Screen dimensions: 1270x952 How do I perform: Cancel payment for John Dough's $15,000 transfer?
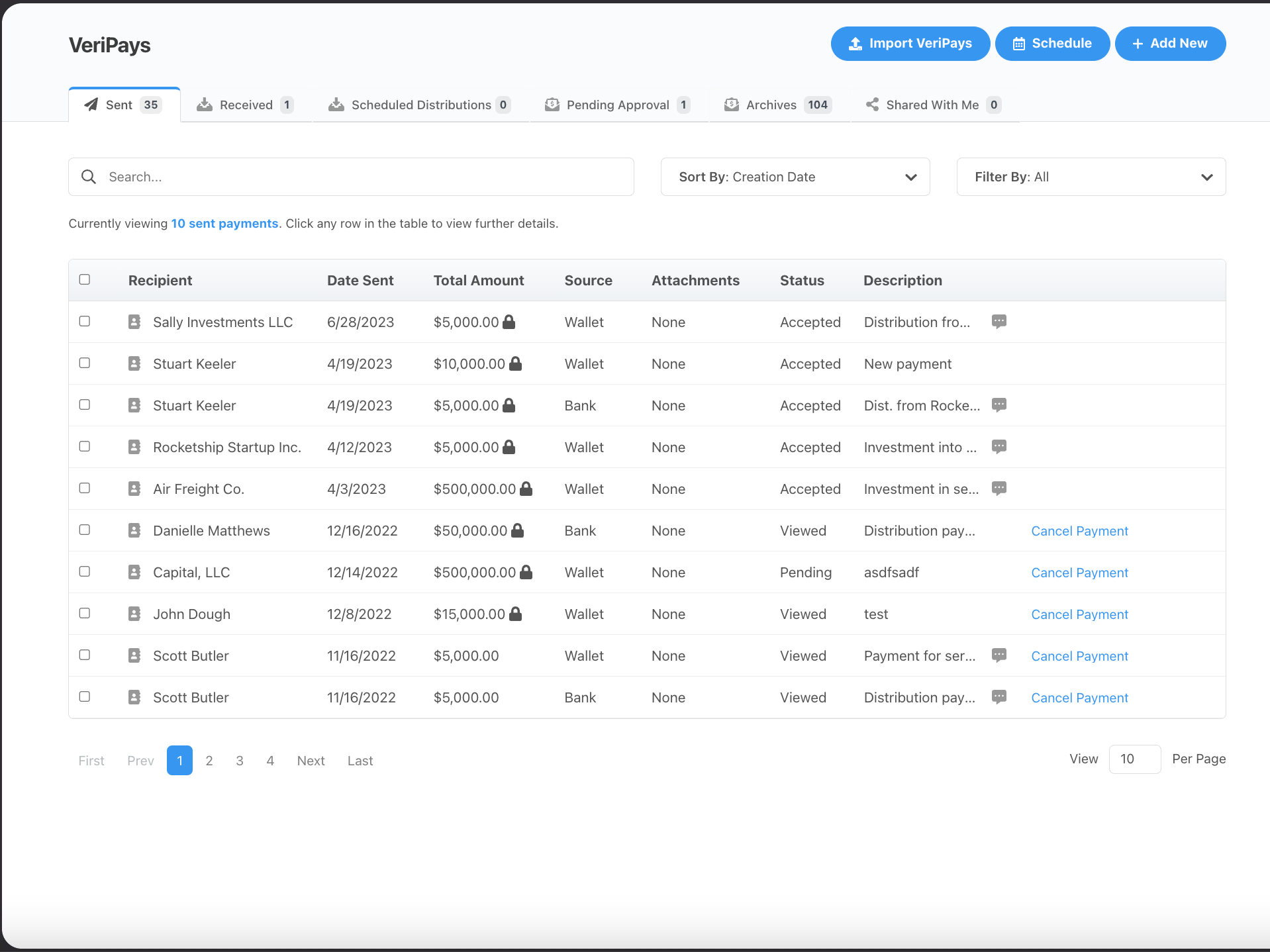(1079, 614)
